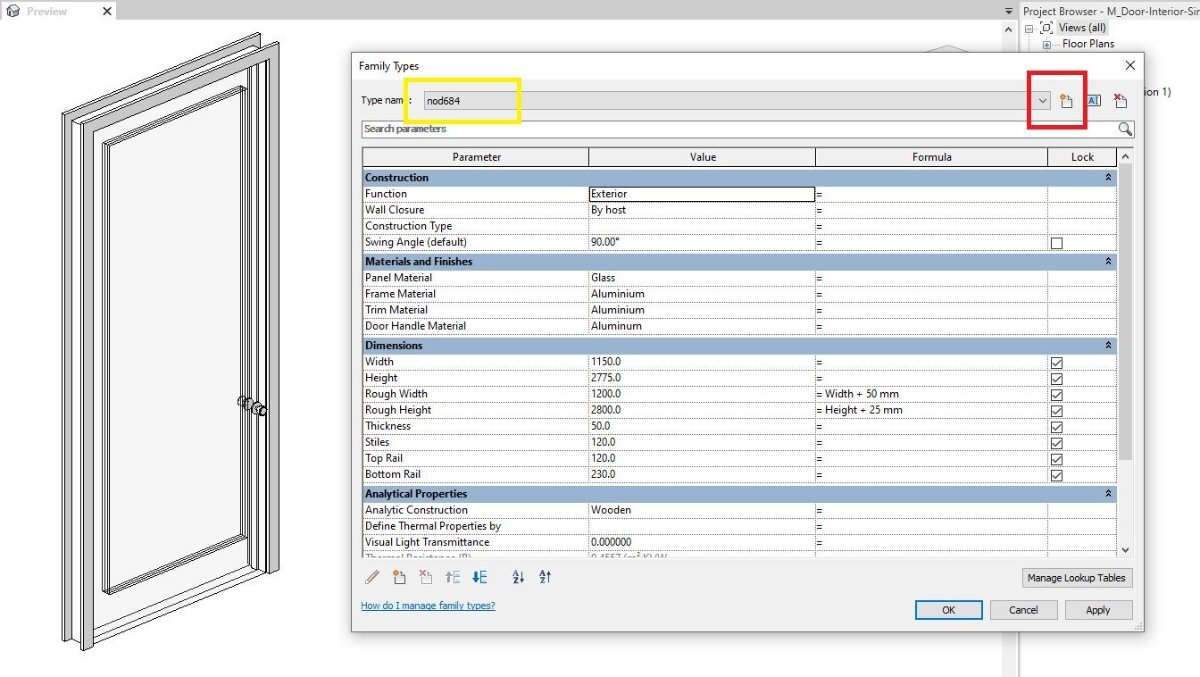Collapse the Dimensions parameter group

point(1108,345)
